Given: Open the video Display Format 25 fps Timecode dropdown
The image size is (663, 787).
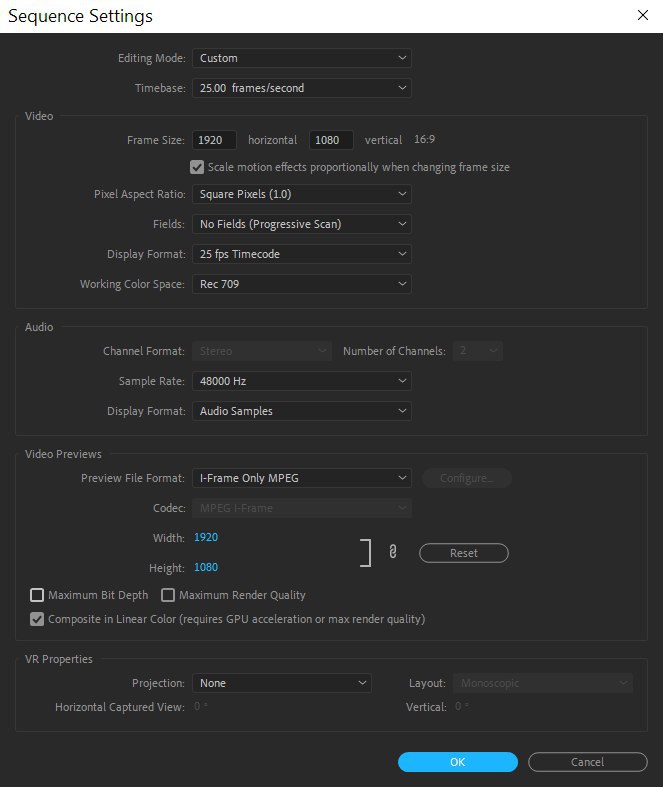Looking at the screenshot, I should click(302, 254).
